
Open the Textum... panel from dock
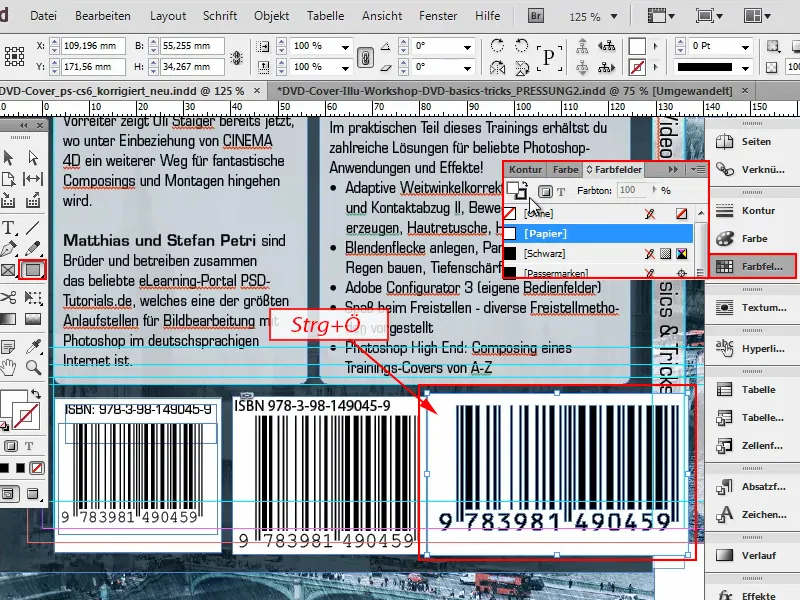(x=753, y=308)
